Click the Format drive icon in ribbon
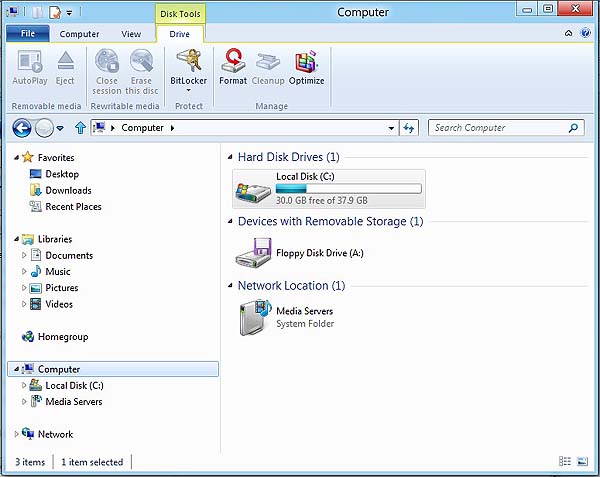This screenshot has width=600, height=477. click(x=233, y=65)
